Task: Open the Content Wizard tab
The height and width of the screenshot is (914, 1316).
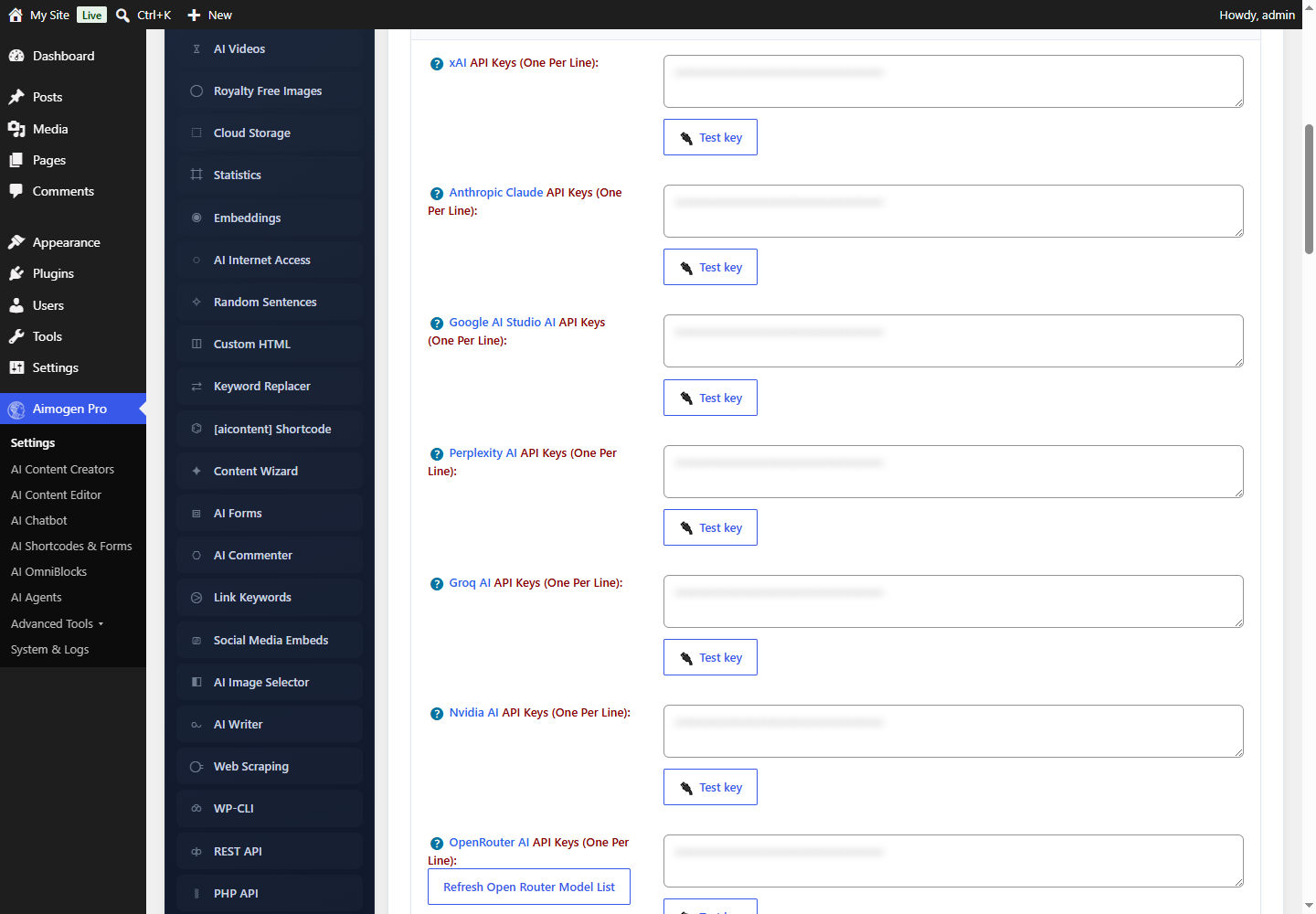Action: point(270,471)
